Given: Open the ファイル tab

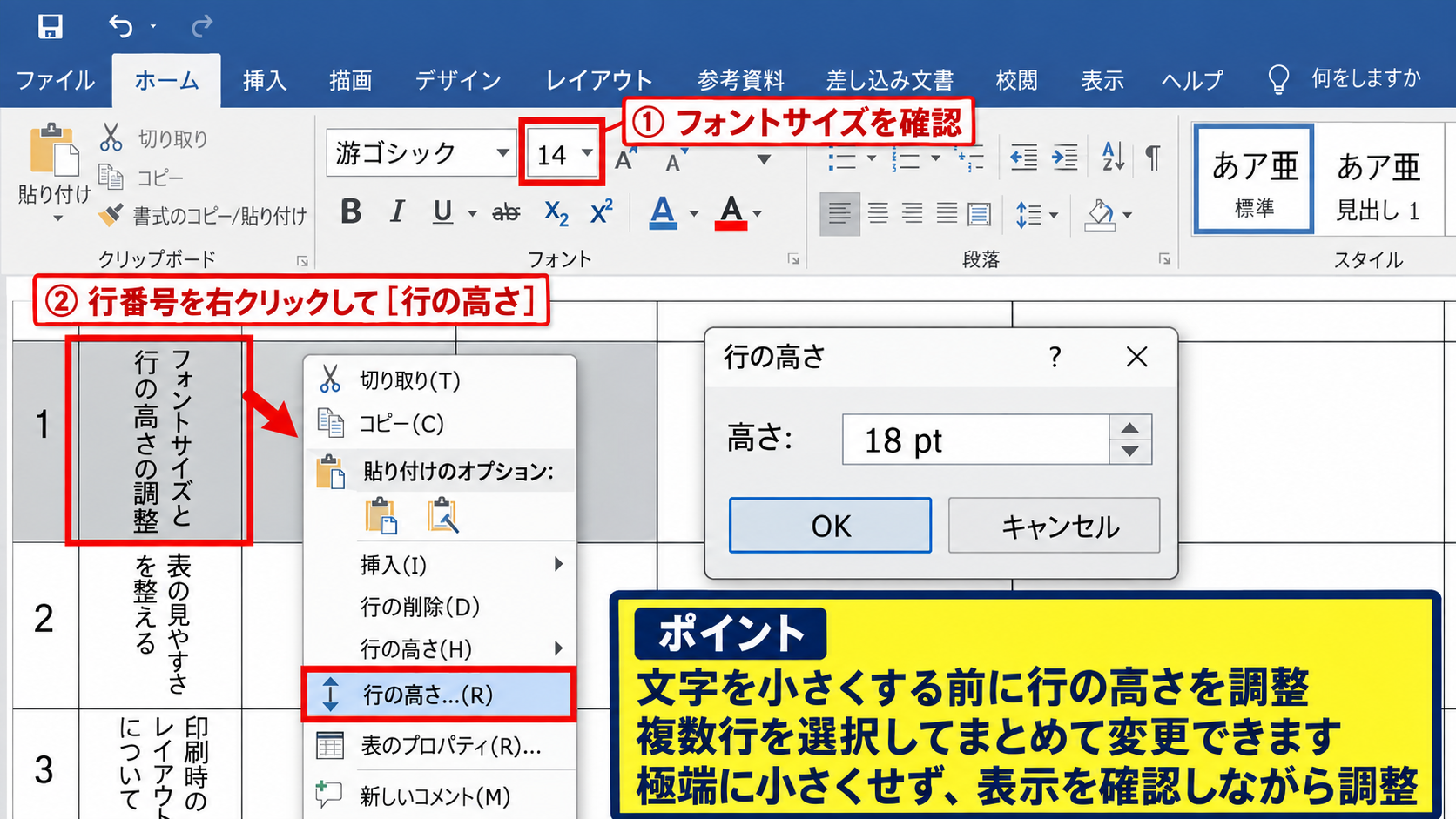Looking at the screenshot, I should click(x=56, y=81).
